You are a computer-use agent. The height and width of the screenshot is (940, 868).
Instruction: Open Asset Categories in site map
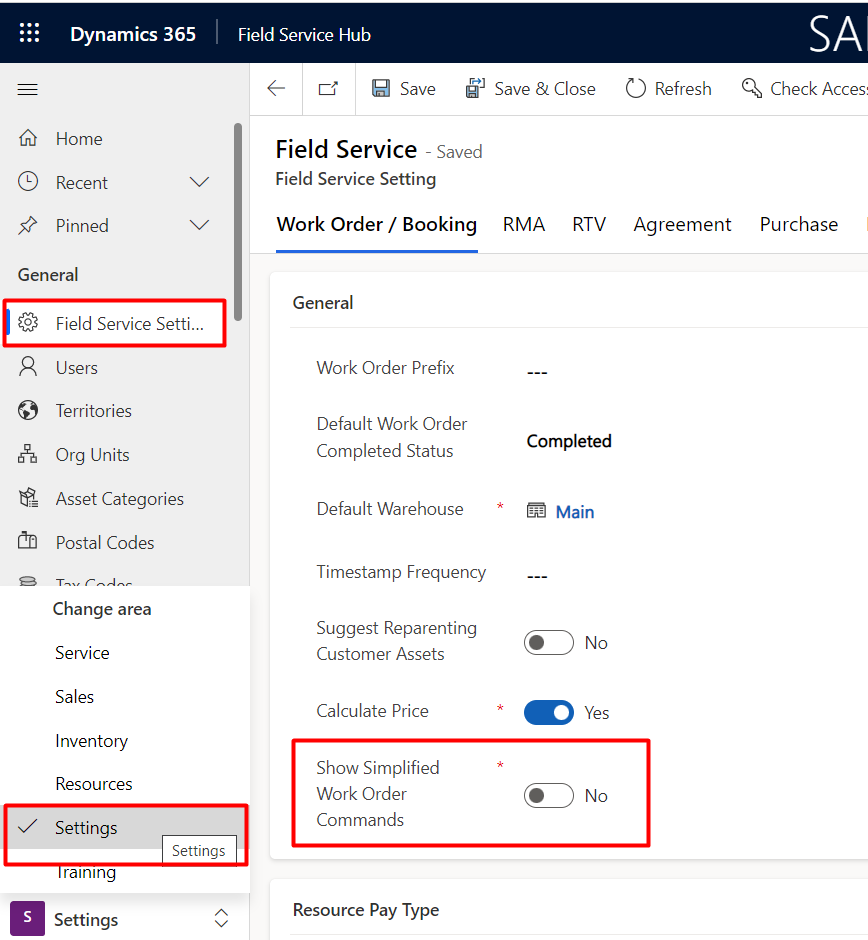120,499
